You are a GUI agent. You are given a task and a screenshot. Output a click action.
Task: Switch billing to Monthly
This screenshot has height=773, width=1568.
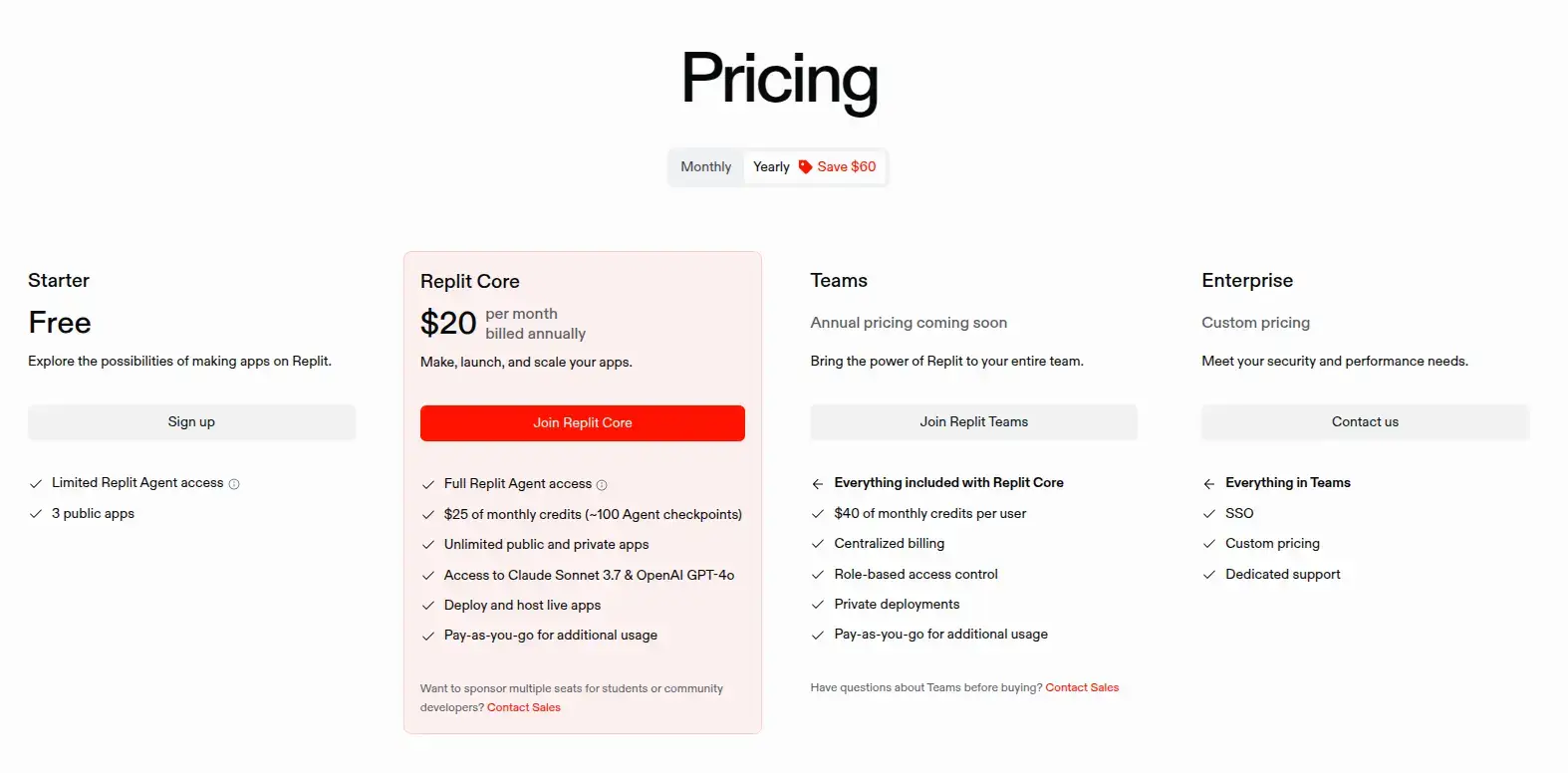tap(705, 167)
